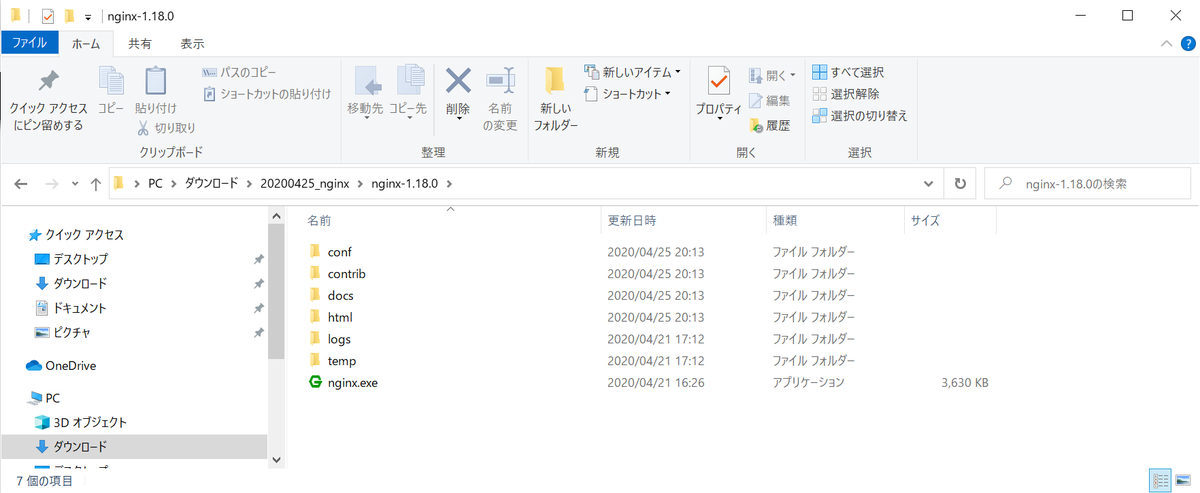
Task: Click the Forward navigation arrow
Action: tap(52, 184)
